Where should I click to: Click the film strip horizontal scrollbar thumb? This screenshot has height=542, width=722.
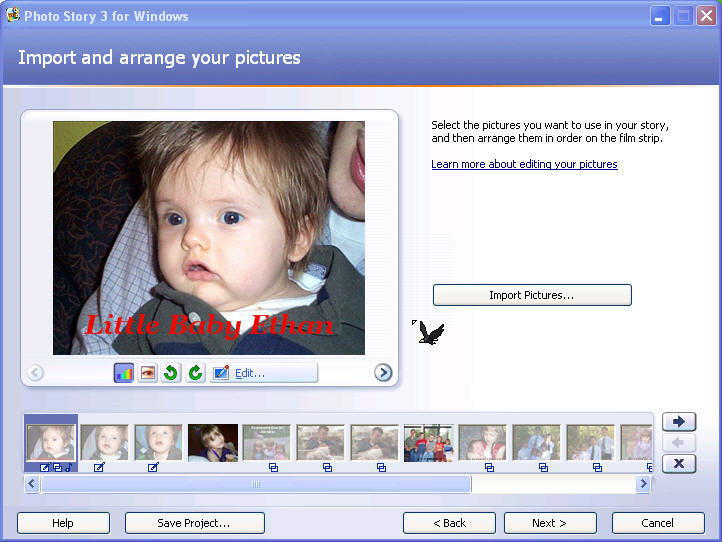[256, 484]
